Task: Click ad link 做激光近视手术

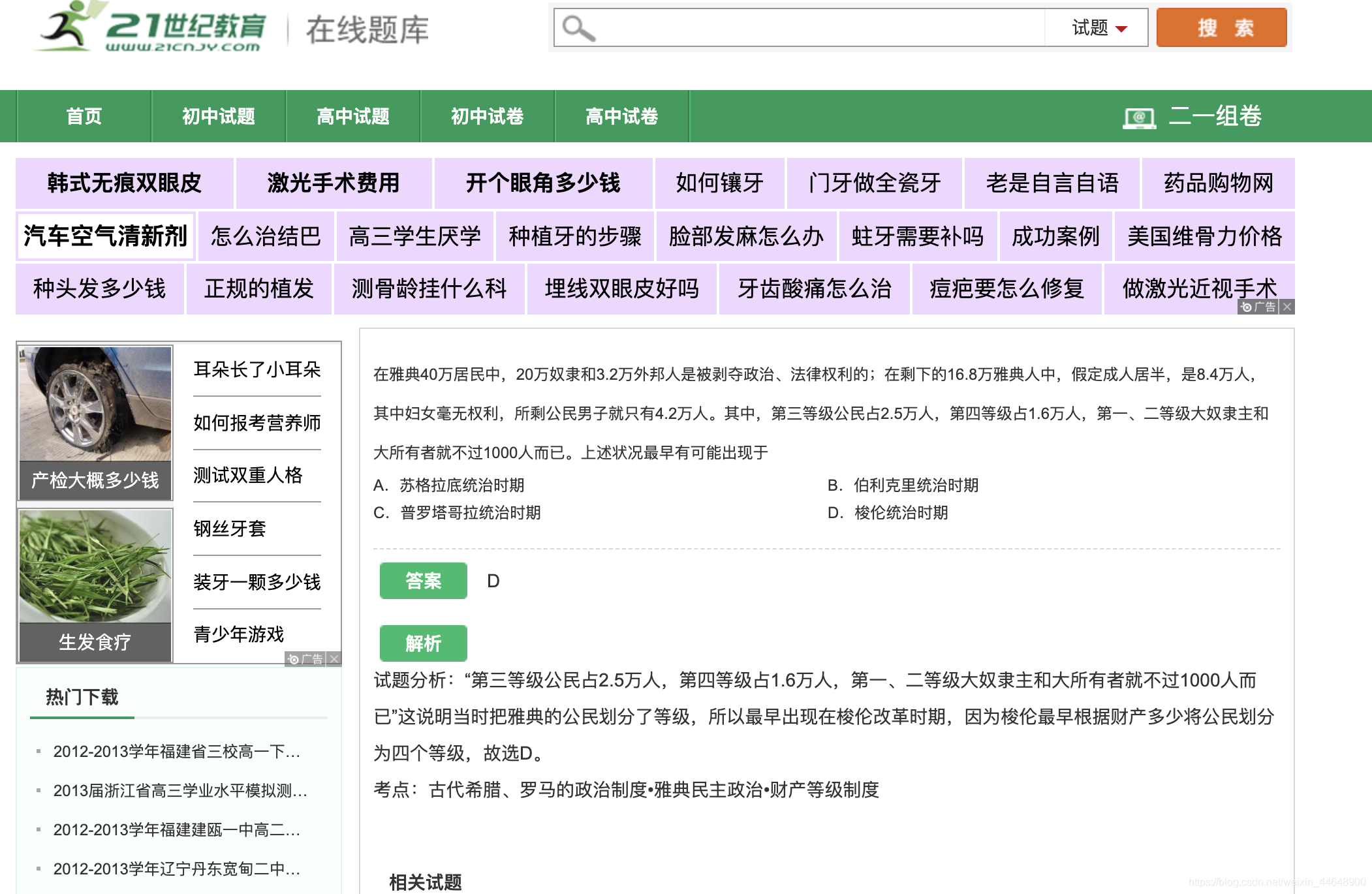Action: 1200,288
